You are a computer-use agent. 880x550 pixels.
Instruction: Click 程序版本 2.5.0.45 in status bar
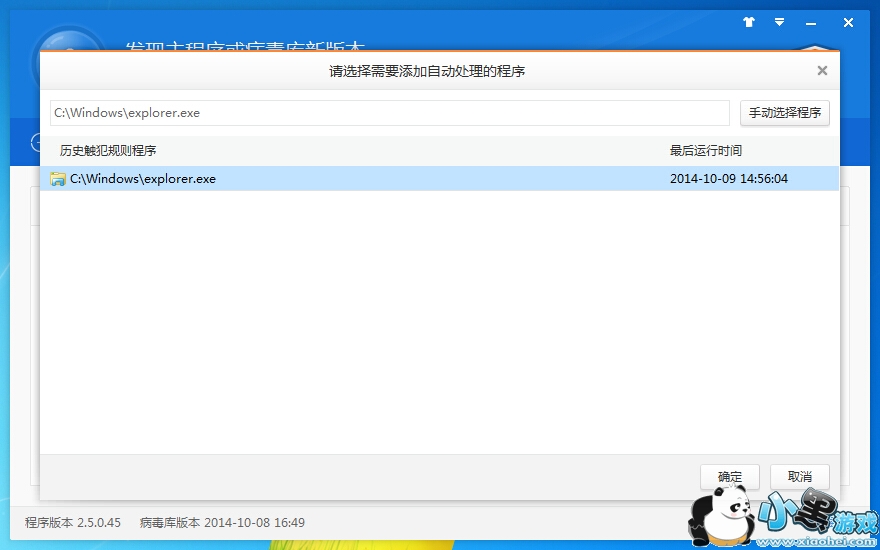(x=73, y=522)
